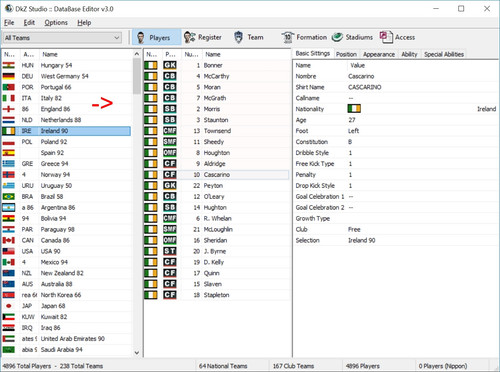Select player O'Leary in the list
The image size is (500, 372).
[217, 197]
